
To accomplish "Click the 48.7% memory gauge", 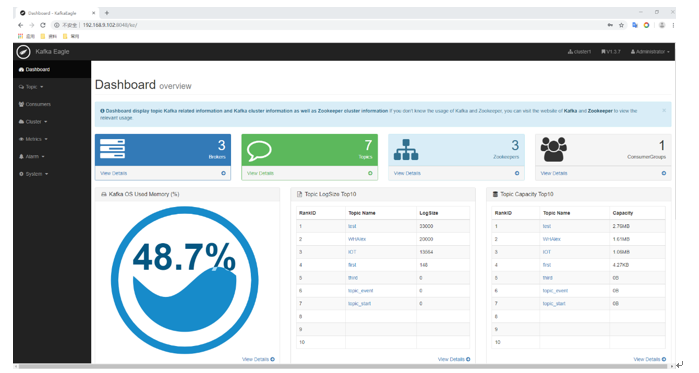I will point(185,280).
